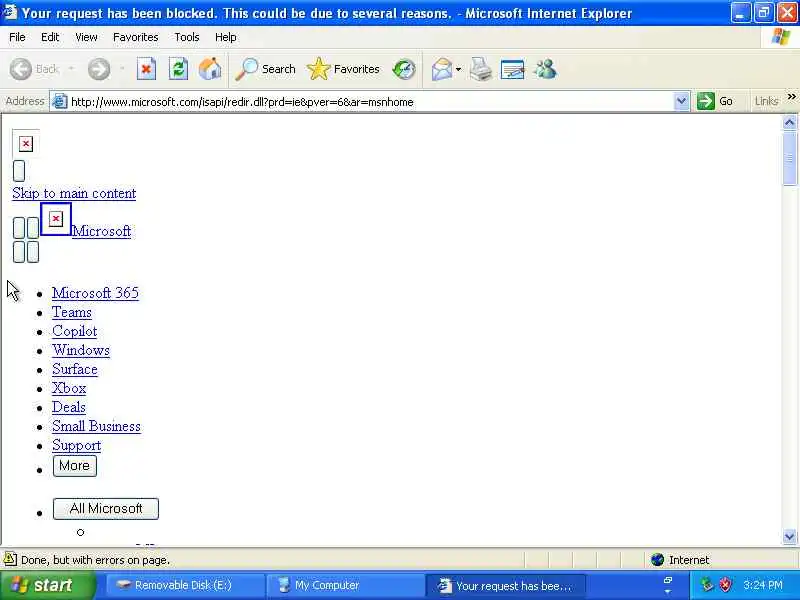Click the broken image at page top

coord(26,144)
